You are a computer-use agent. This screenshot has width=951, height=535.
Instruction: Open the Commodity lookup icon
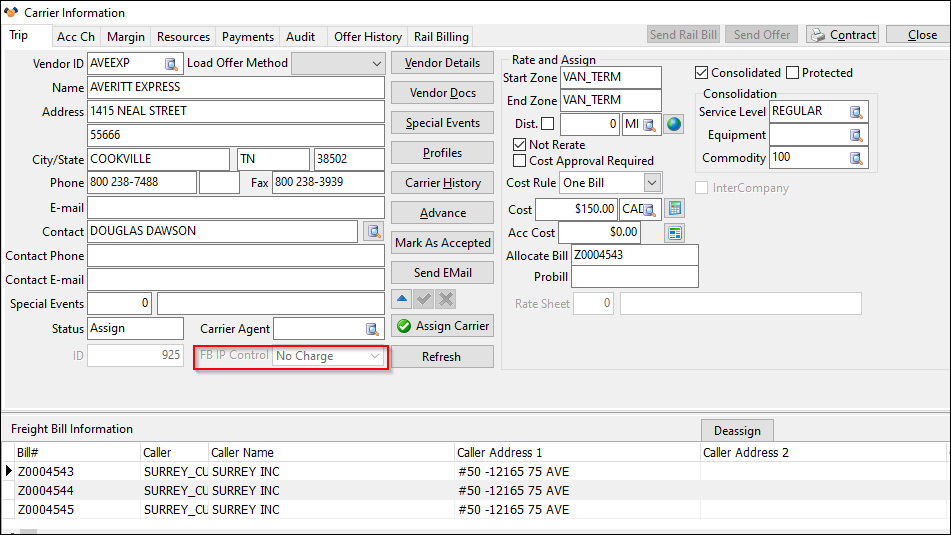pyautogui.click(x=856, y=158)
